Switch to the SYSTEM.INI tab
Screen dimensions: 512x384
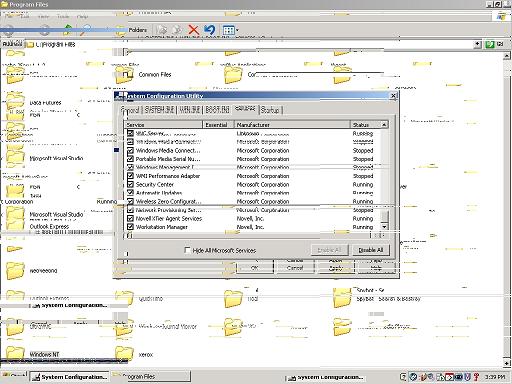(x=160, y=110)
